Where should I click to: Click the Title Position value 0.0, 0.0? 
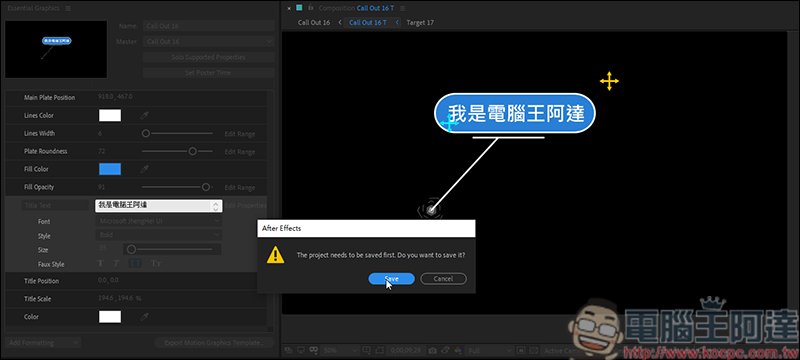[x=108, y=280]
